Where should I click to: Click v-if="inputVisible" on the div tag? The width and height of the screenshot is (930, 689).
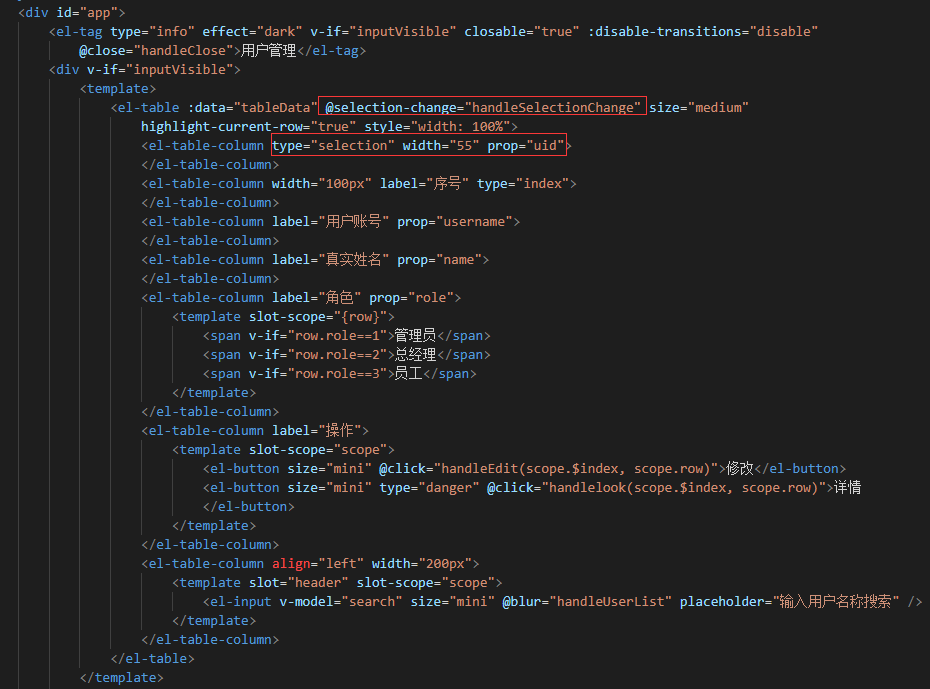(160, 69)
